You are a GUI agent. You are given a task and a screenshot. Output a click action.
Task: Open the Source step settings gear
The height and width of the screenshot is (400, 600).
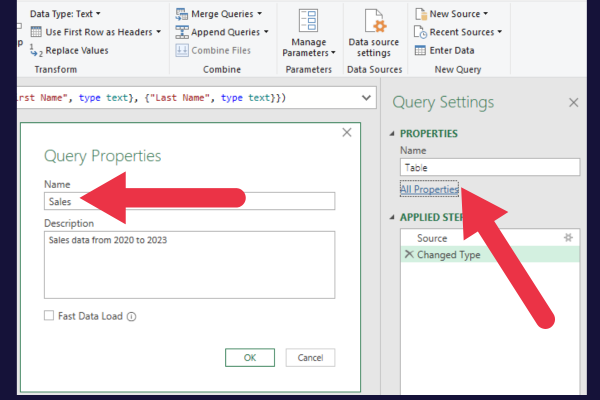pyautogui.click(x=569, y=238)
